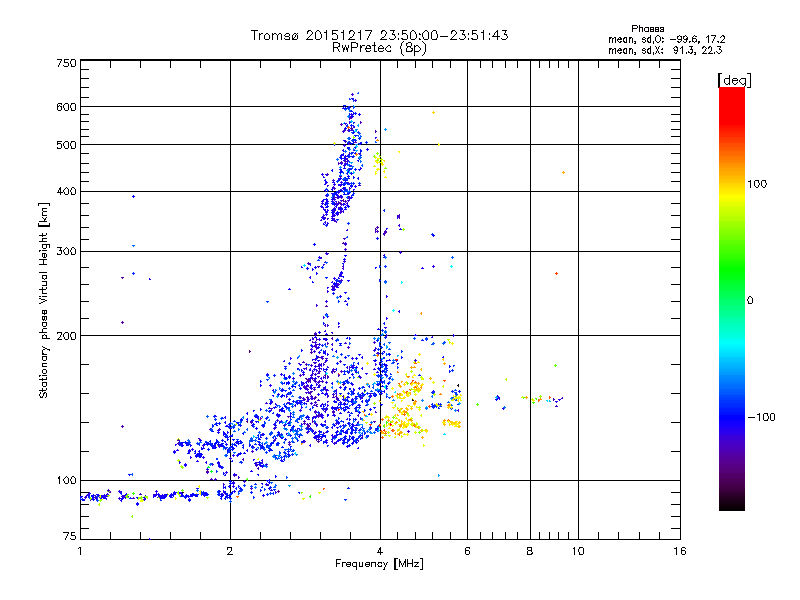The width and height of the screenshot is (800, 600).
Task: Click the "75" y-axis tick label
Action: pyautogui.click(x=70, y=536)
